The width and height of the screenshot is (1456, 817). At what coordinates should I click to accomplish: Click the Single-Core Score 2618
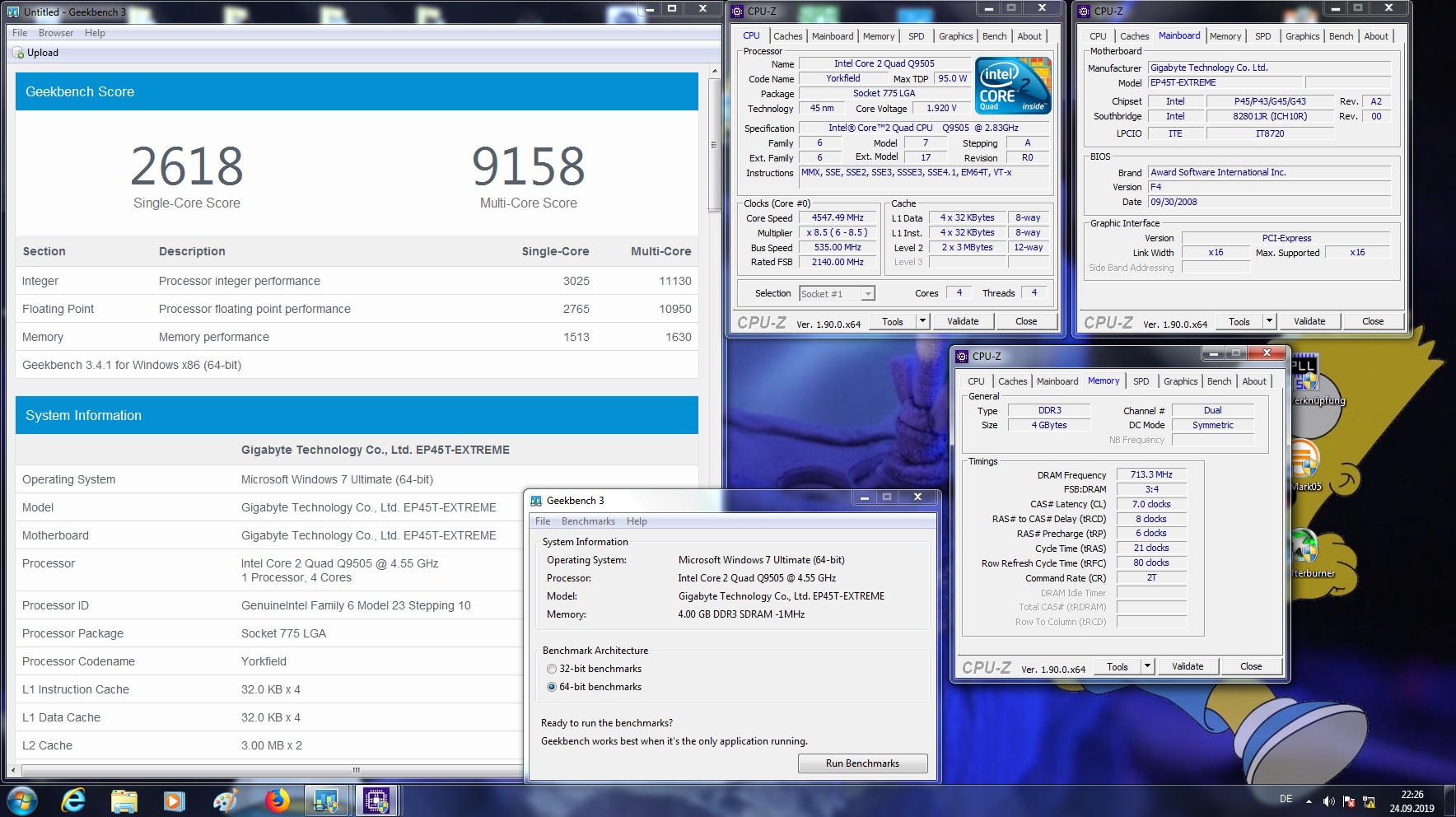(x=187, y=166)
